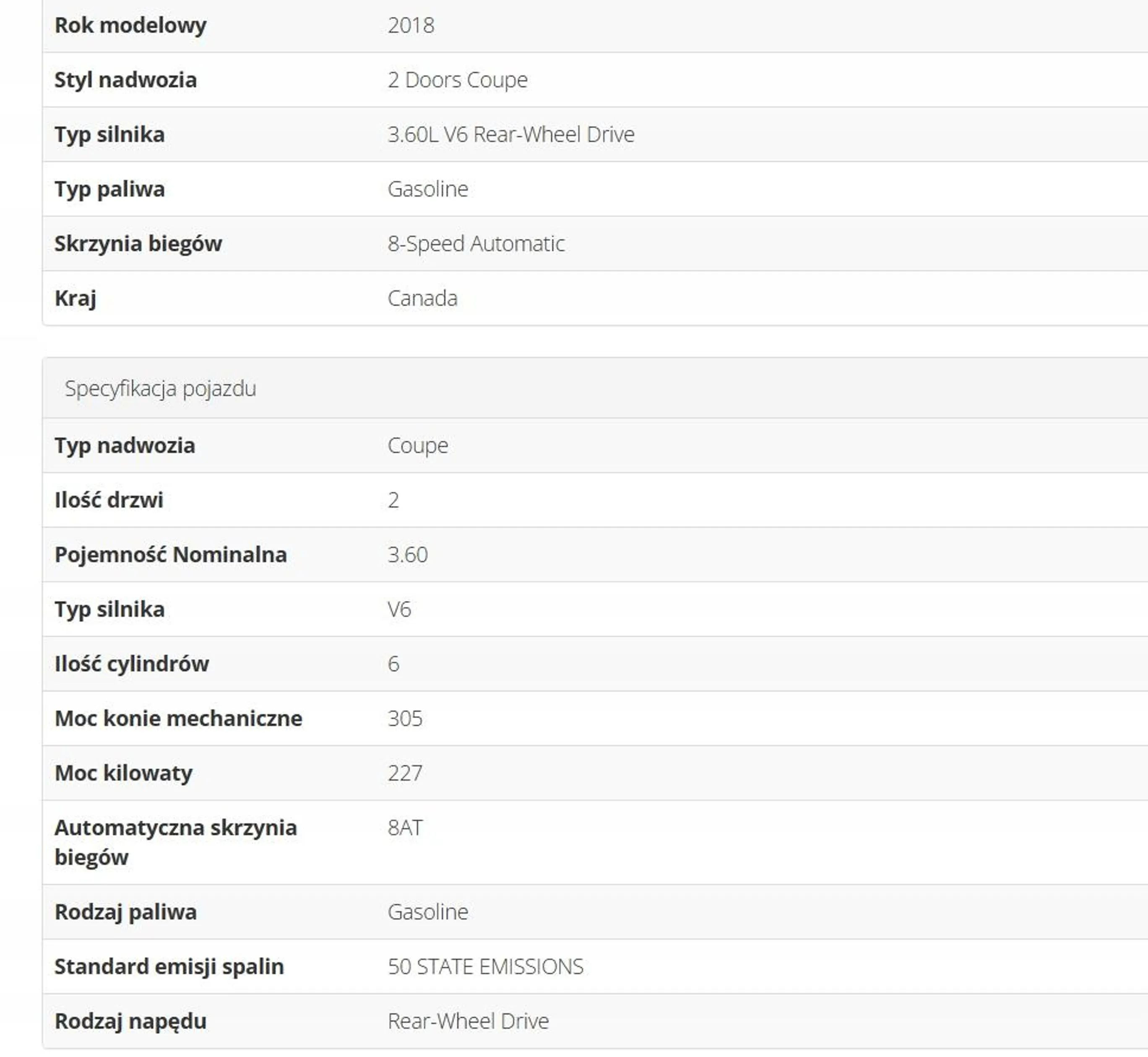Click the 'Ilość drzwi' label
This screenshot has width=1148, height=1057.
(109, 500)
